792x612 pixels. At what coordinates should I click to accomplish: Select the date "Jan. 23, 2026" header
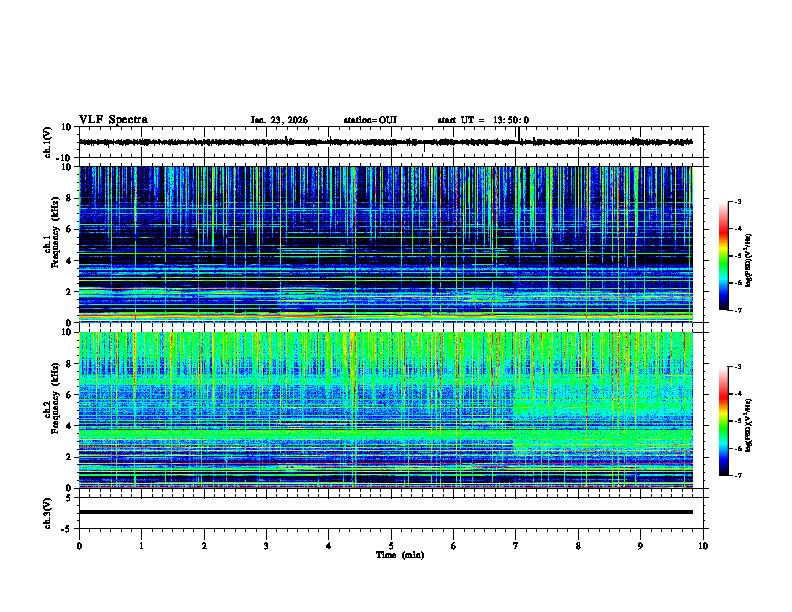279,120
